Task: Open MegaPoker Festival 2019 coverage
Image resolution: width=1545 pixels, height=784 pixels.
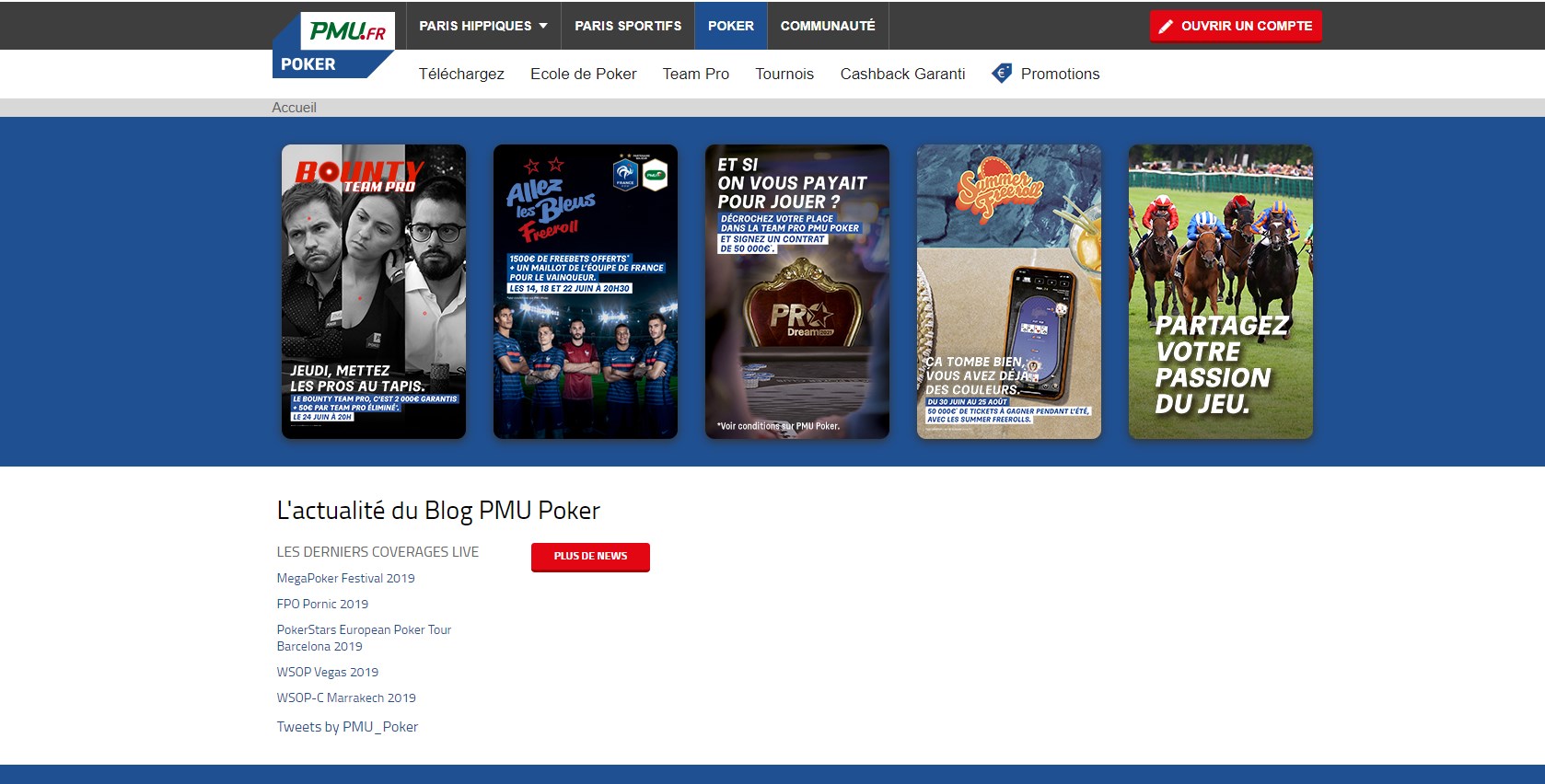Action: pos(345,578)
